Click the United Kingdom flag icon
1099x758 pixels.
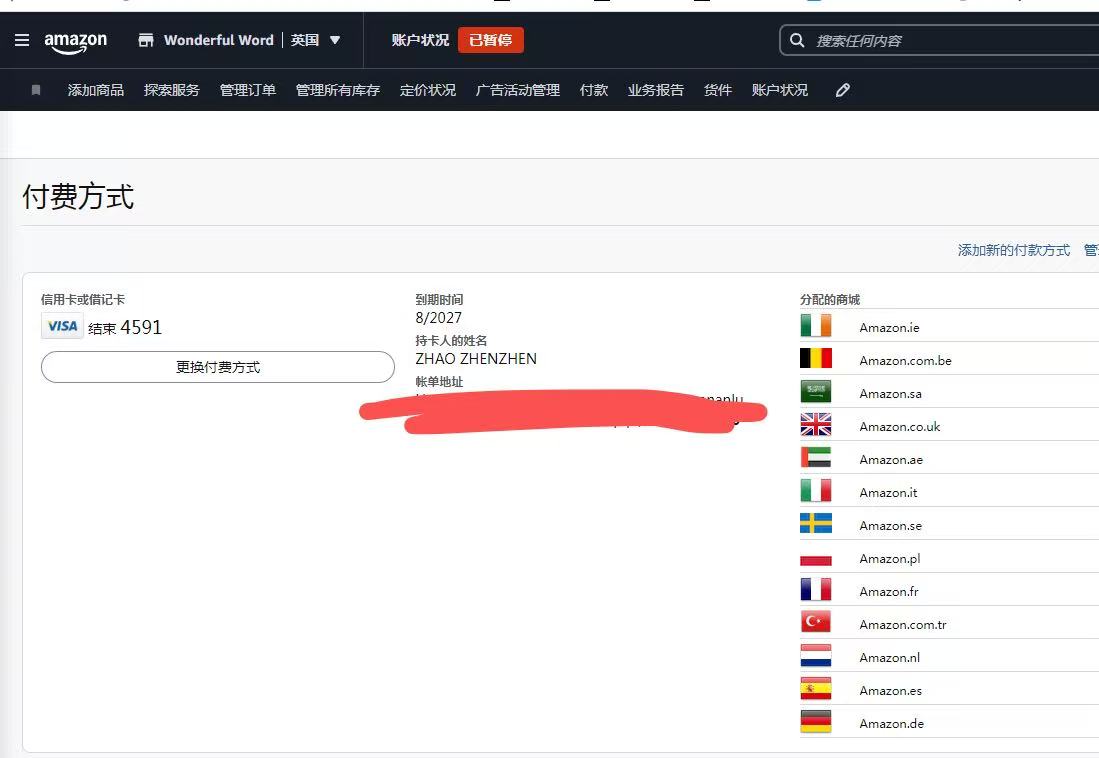point(816,424)
